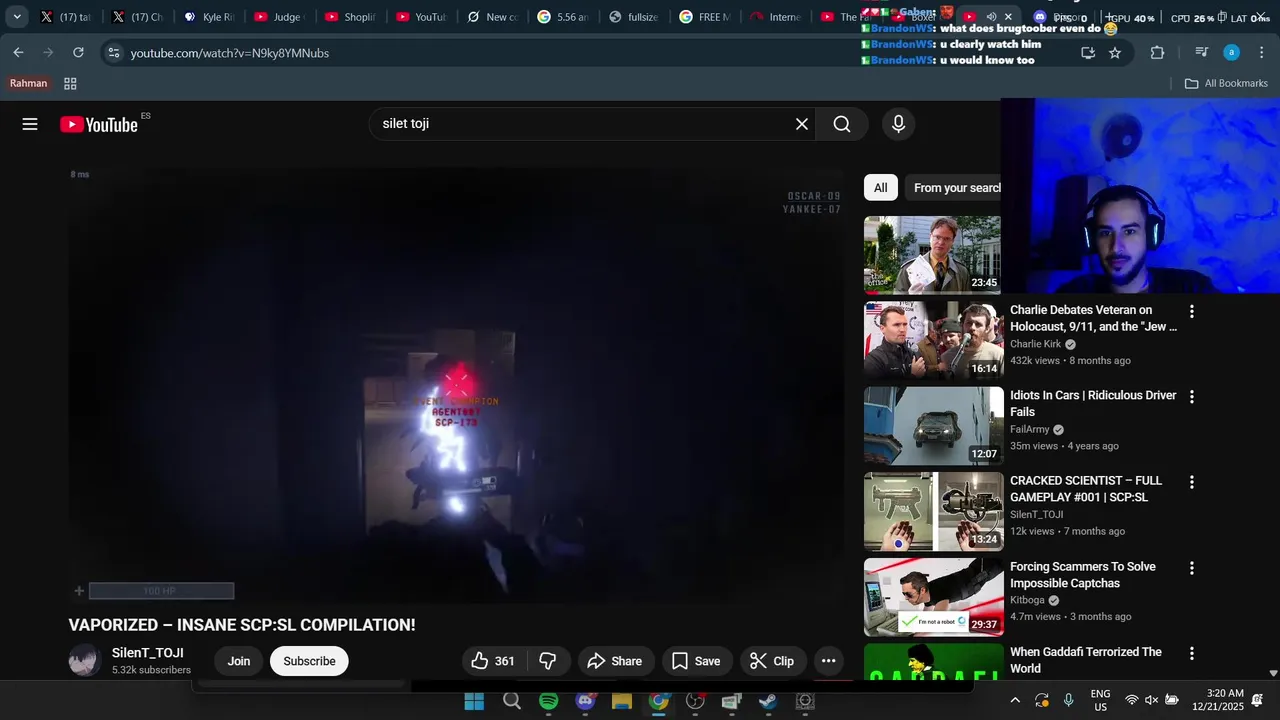Open the YouTube hamburger guide menu
Screen dimensions: 1280x720
point(30,124)
